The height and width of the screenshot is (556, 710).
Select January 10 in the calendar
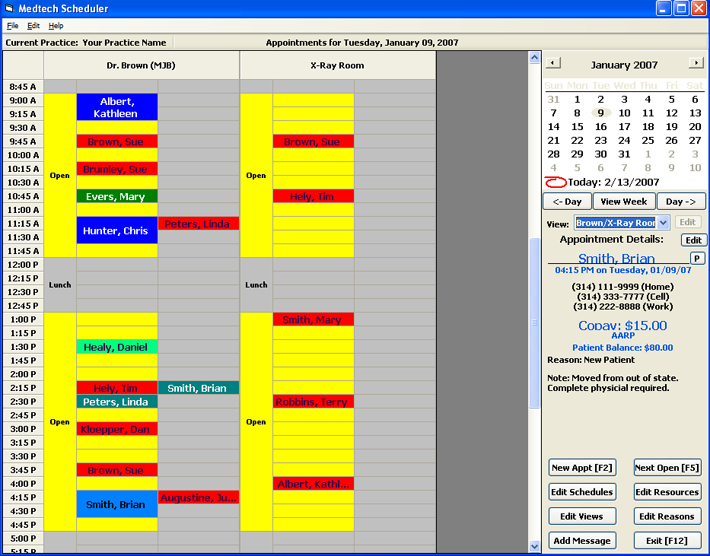click(x=624, y=113)
